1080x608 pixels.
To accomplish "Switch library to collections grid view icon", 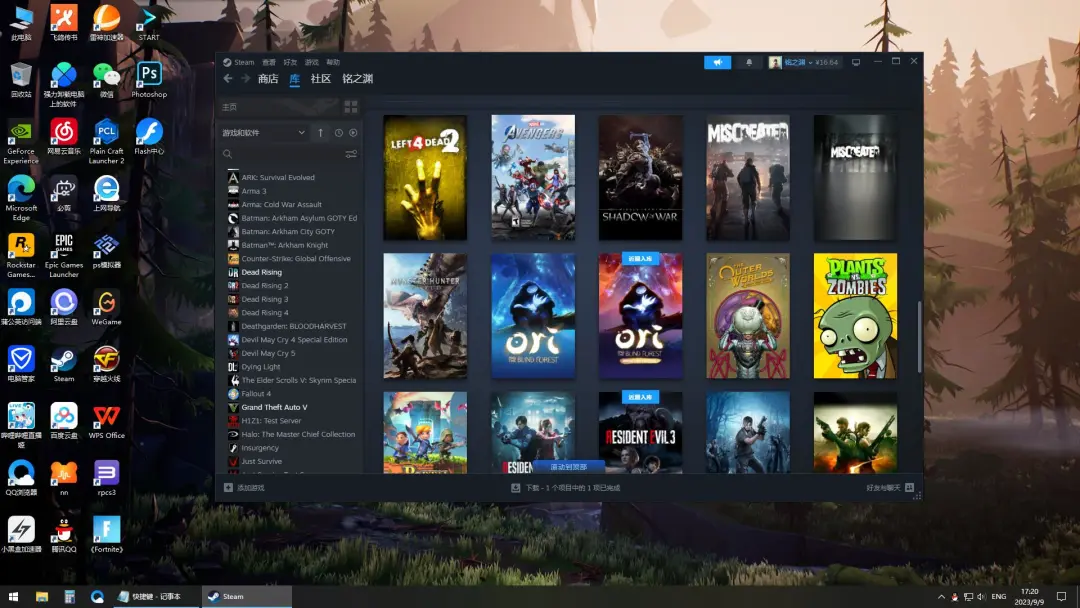I will [351, 107].
